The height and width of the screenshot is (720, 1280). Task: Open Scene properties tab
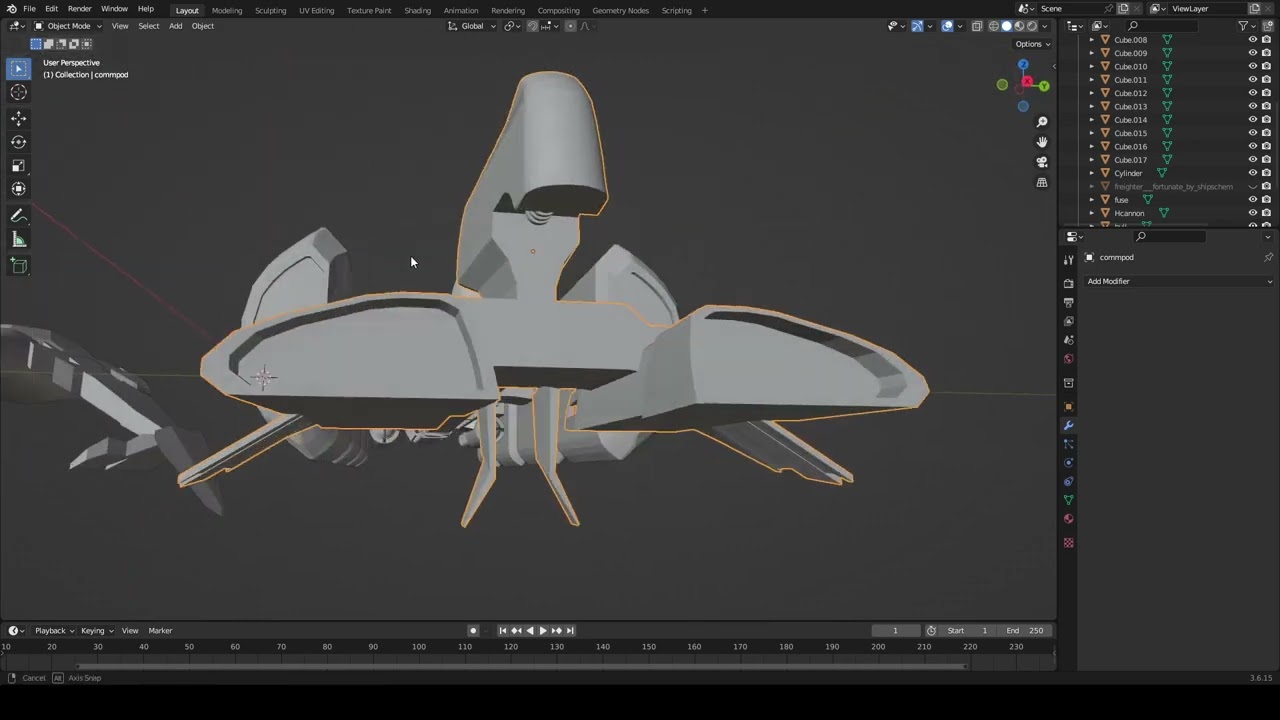coord(1068,340)
